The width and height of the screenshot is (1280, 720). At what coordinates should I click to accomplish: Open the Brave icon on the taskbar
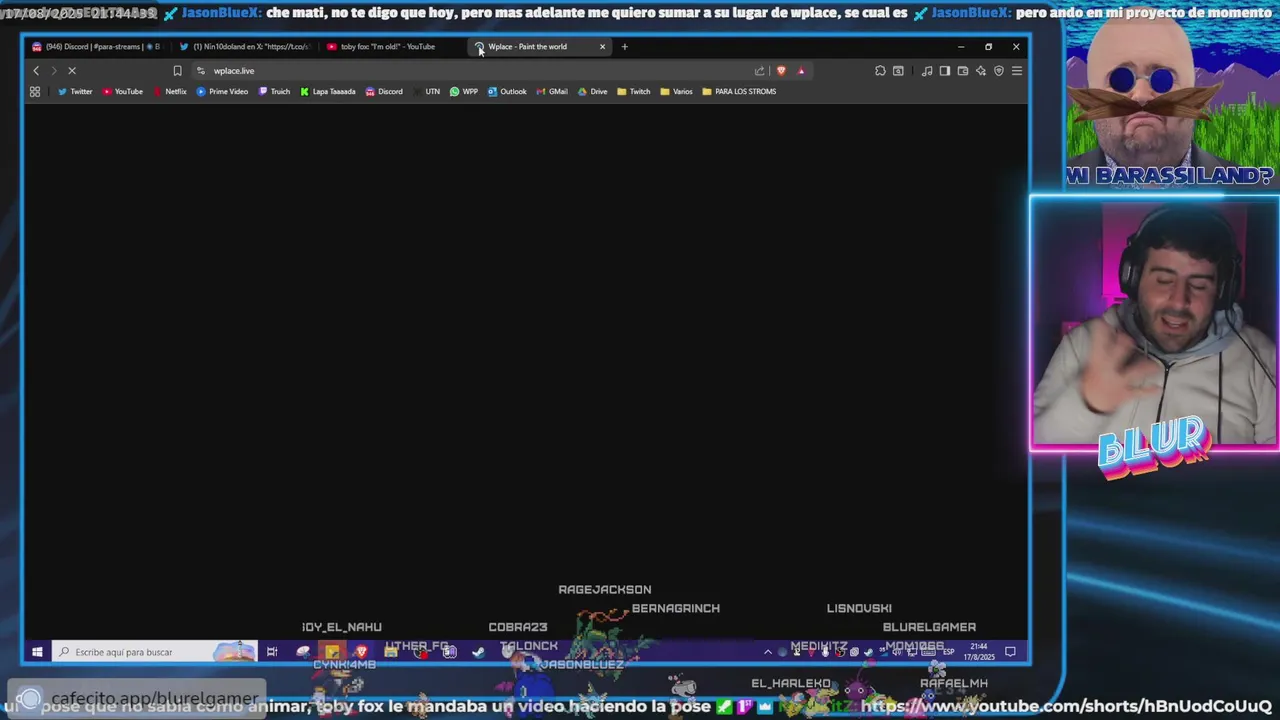click(x=361, y=652)
